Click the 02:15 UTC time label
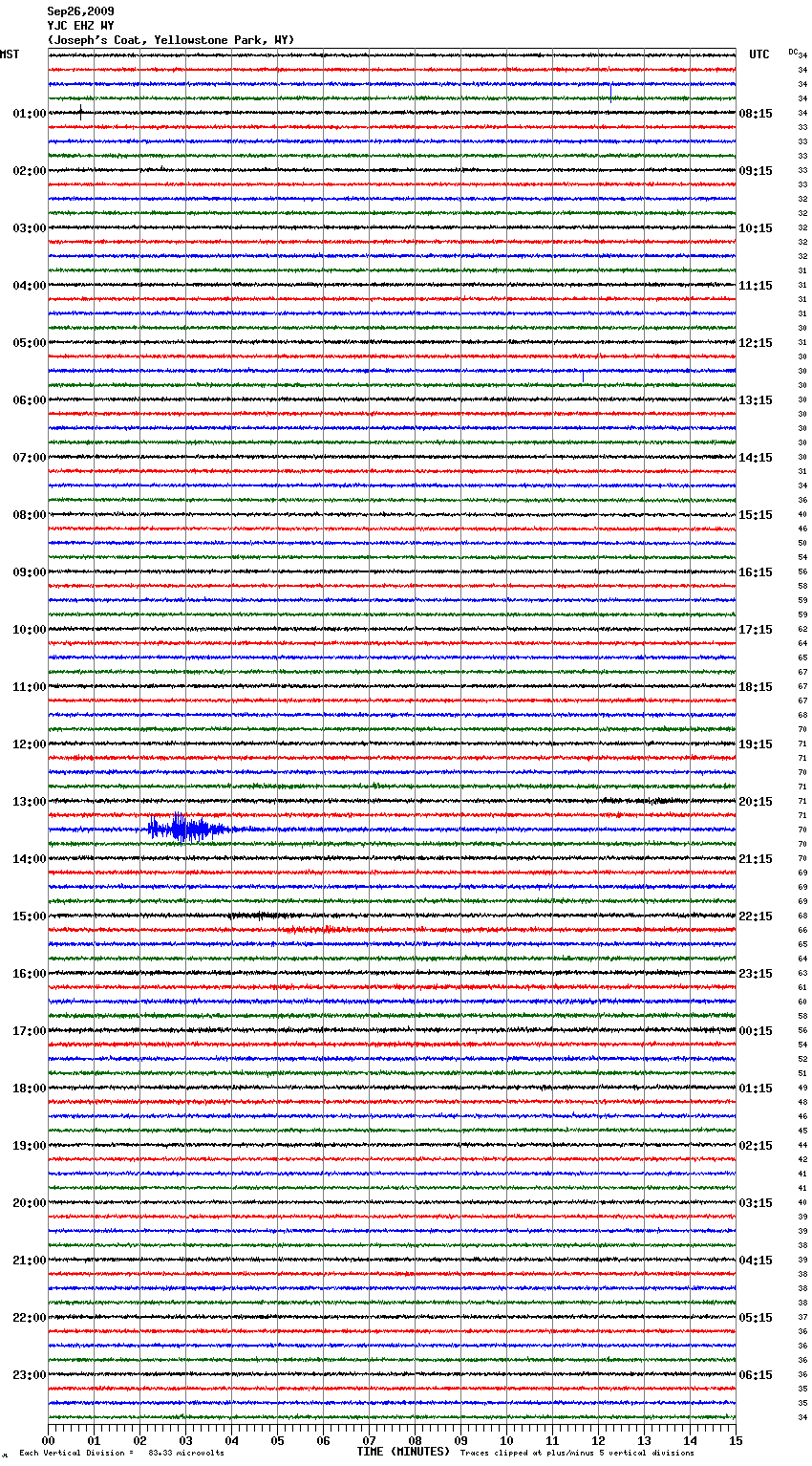 coord(756,1146)
